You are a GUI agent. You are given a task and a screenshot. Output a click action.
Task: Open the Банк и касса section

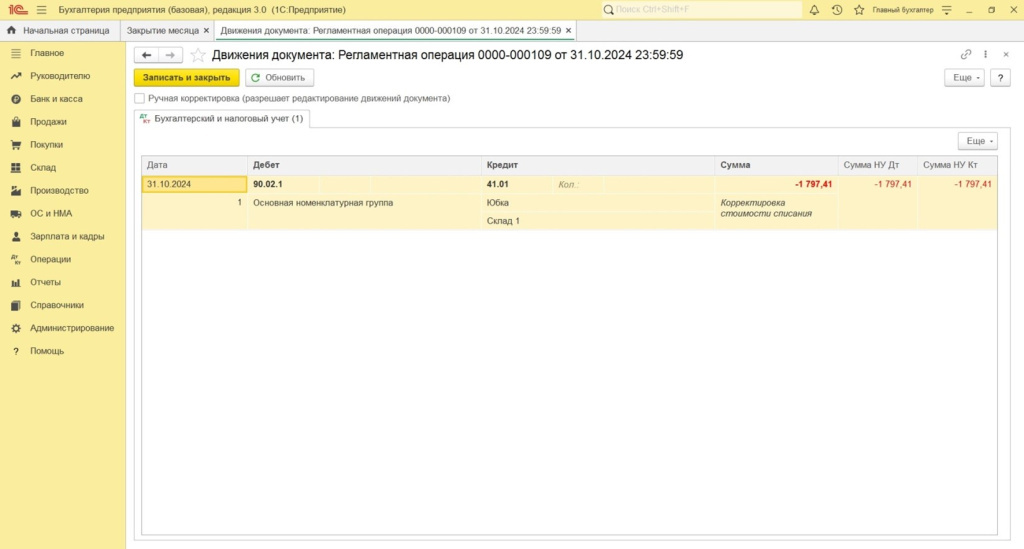56,99
